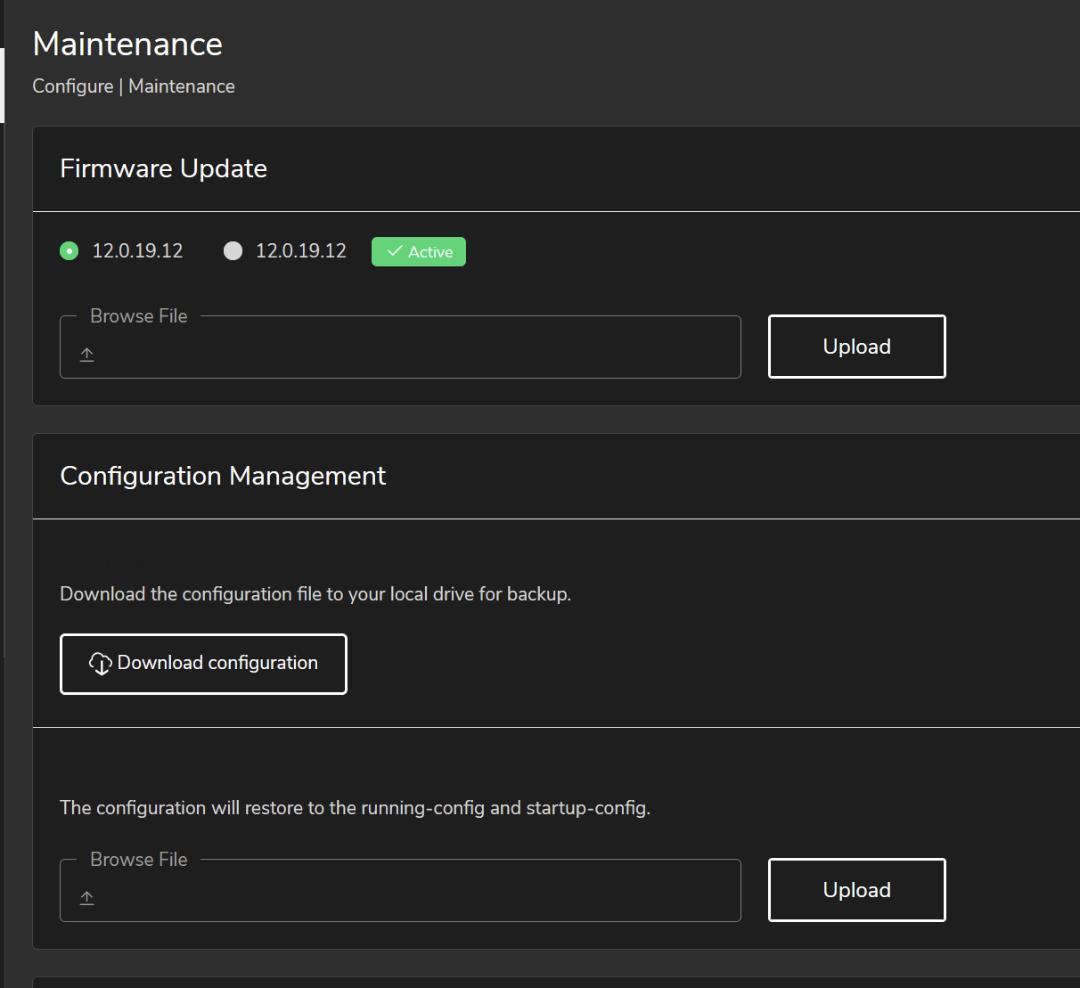Go to Configure in the breadcrumb
1080x988 pixels.
click(72, 86)
